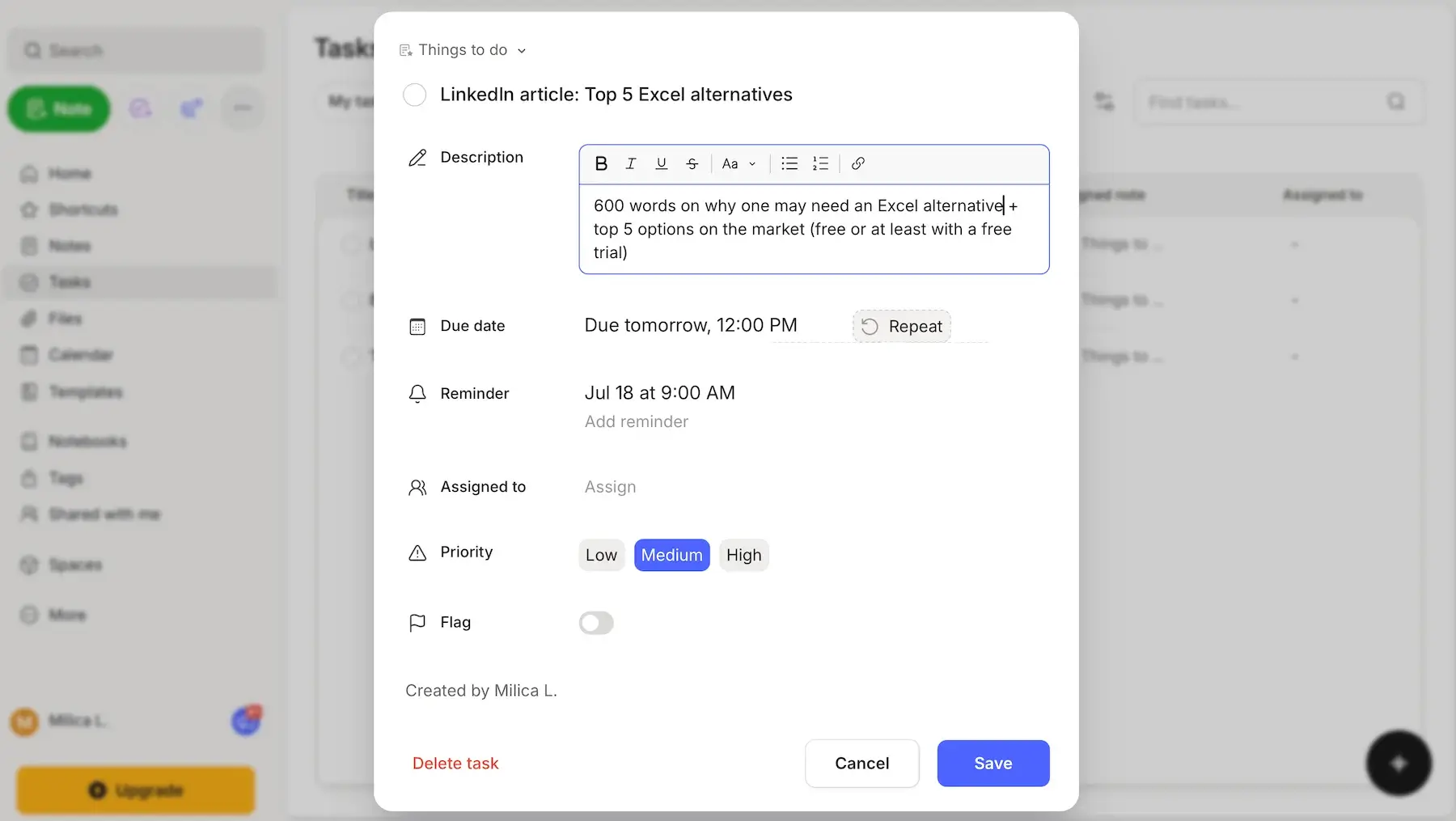Click the Flag icon label
The height and width of the screenshot is (821, 1456).
tap(417, 623)
